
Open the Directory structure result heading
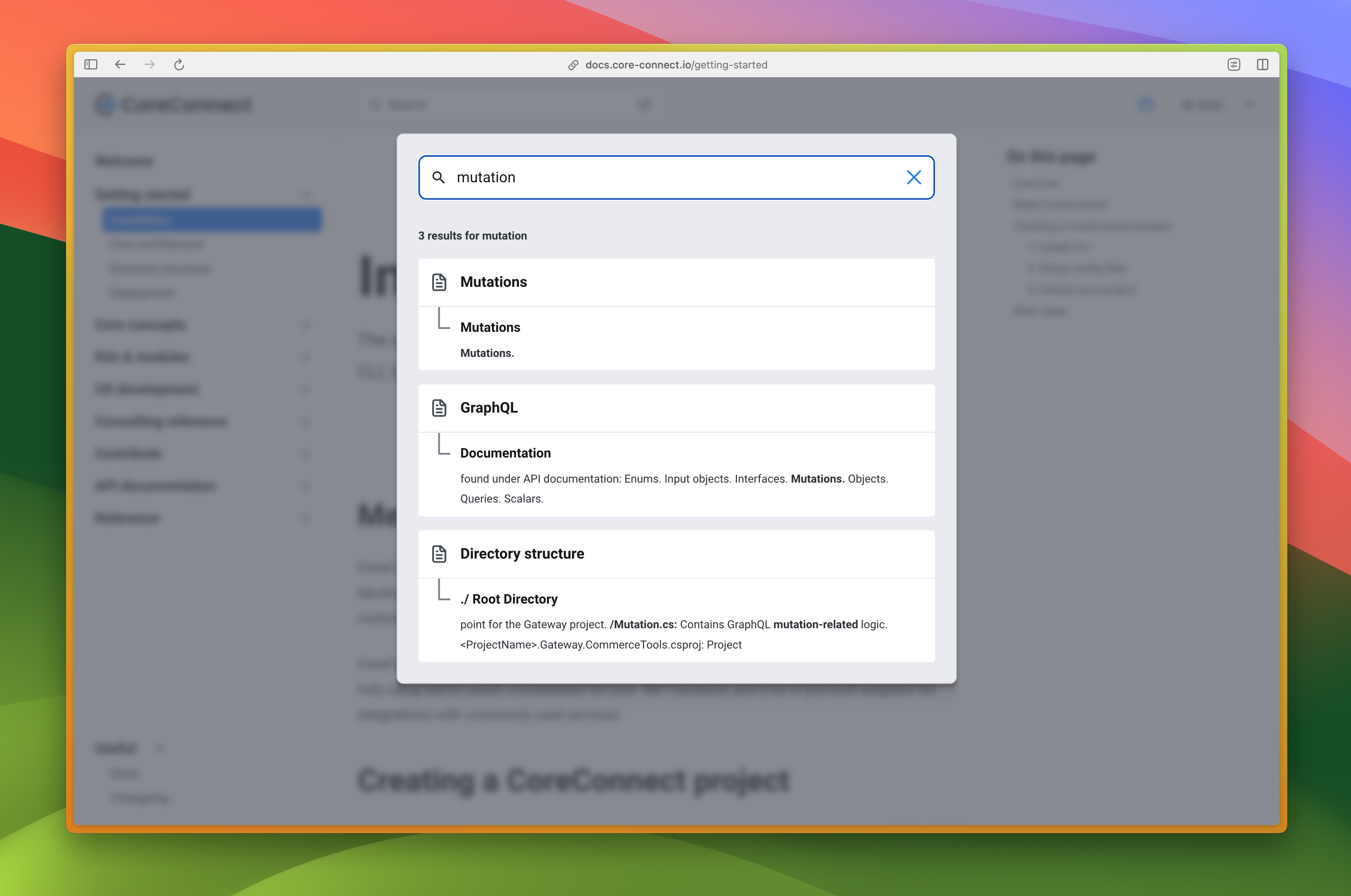(522, 554)
